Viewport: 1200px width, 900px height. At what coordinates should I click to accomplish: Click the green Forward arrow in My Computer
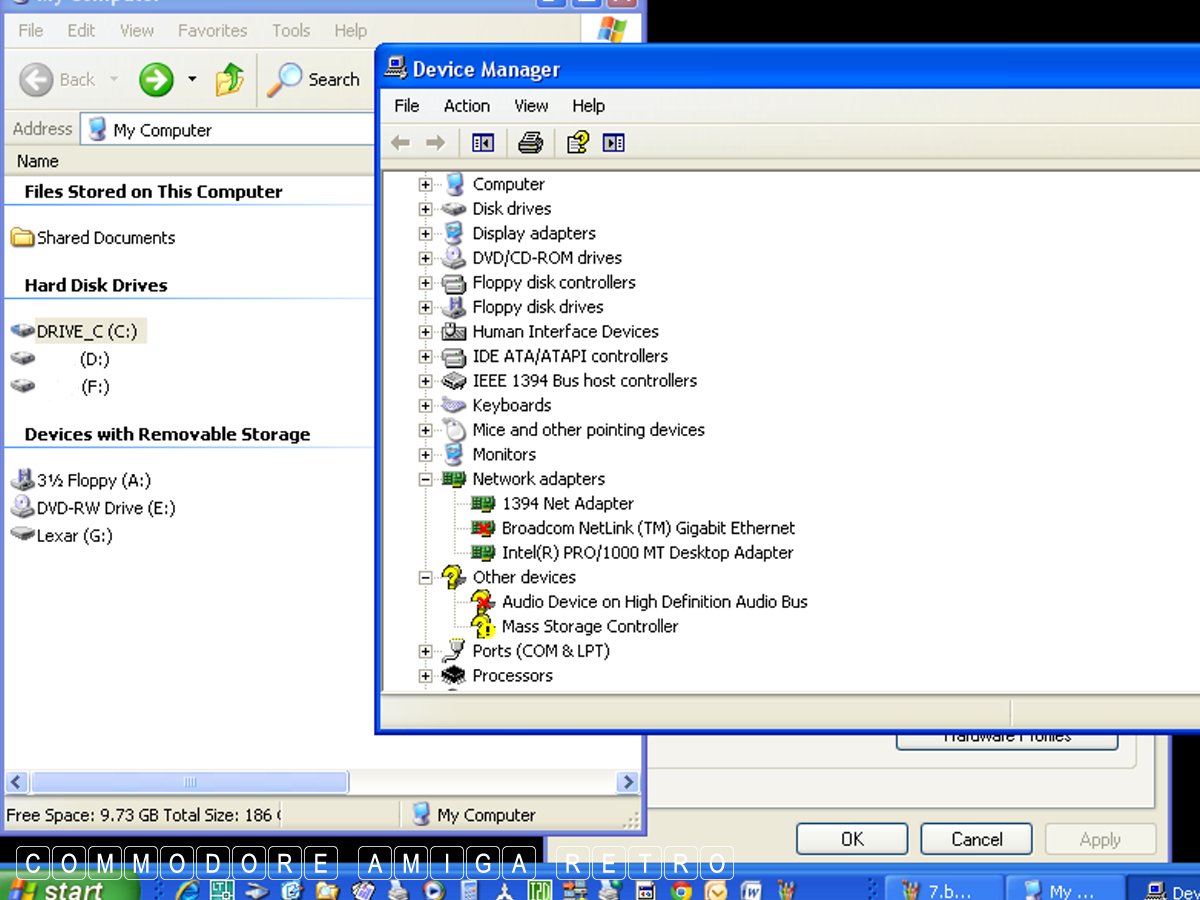156,79
